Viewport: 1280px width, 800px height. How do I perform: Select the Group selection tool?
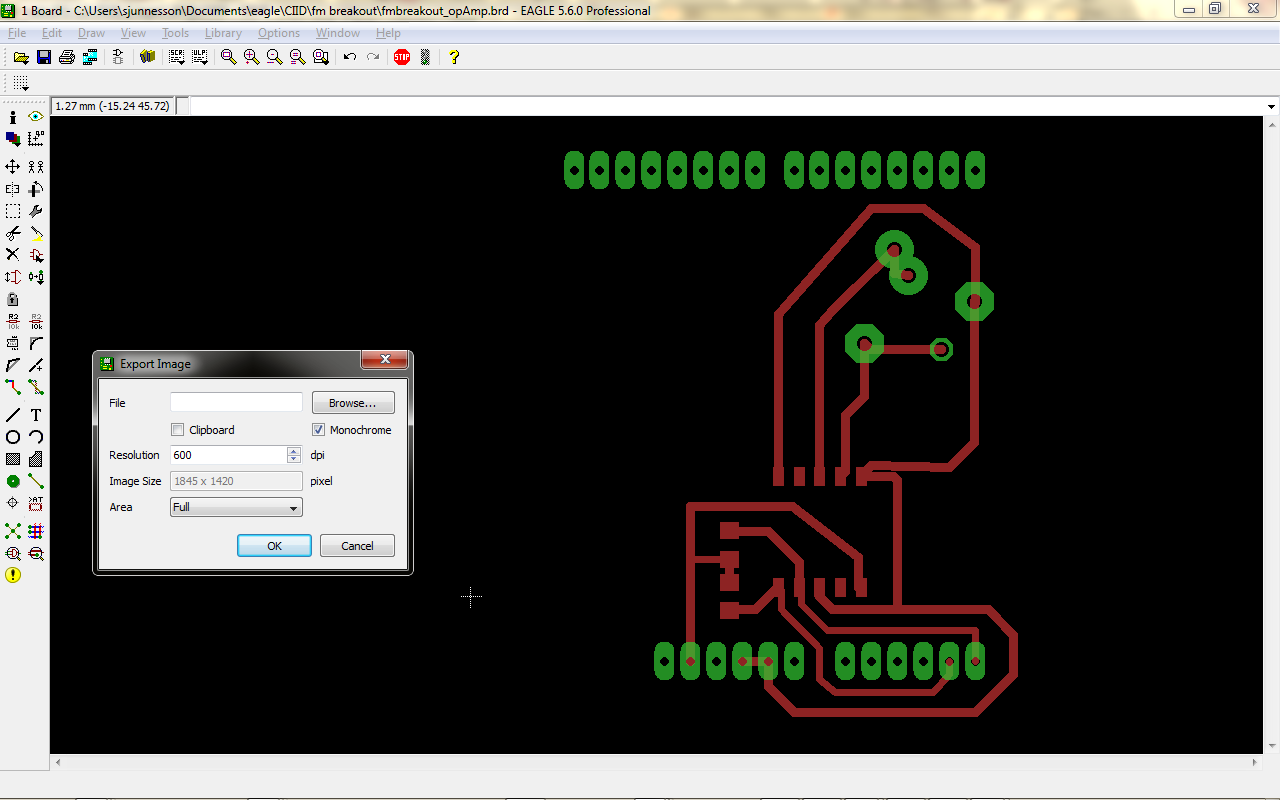[x=13, y=211]
